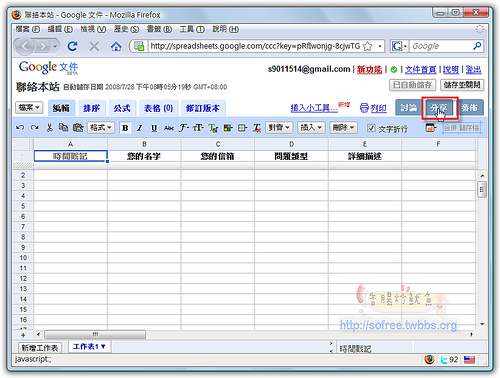
Task: Click the Firefox forward arrow
Action: click(x=43, y=46)
